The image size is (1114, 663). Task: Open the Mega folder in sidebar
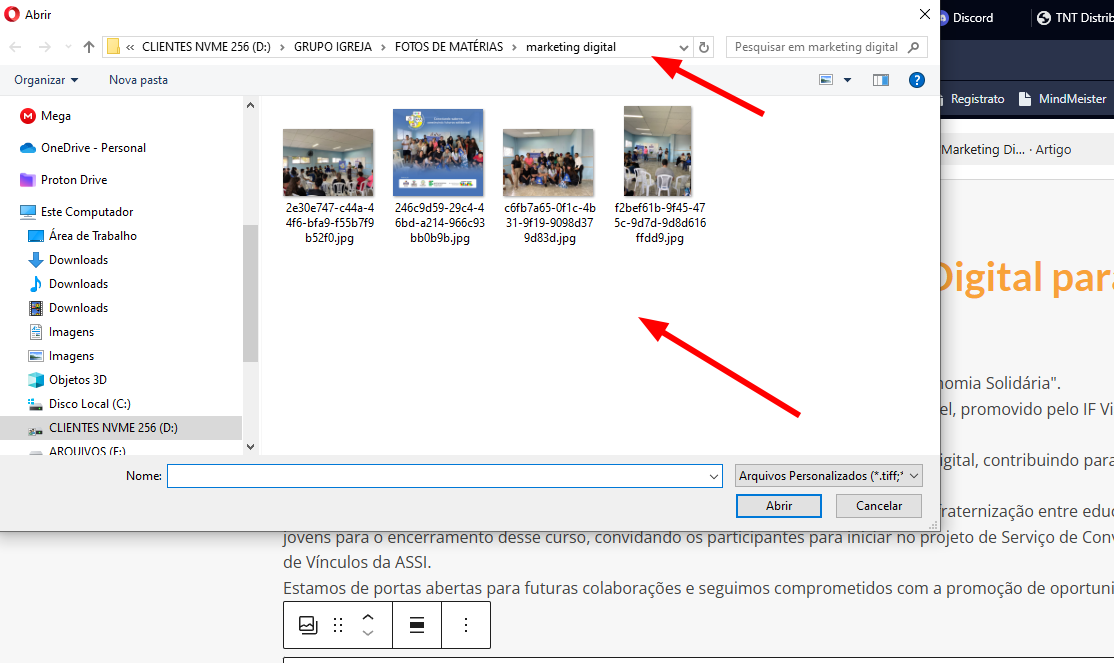(55, 116)
